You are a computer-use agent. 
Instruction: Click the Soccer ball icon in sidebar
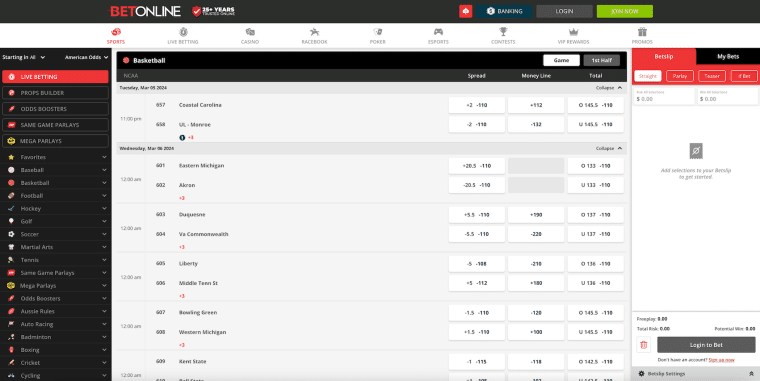click(x=11, y=234)
